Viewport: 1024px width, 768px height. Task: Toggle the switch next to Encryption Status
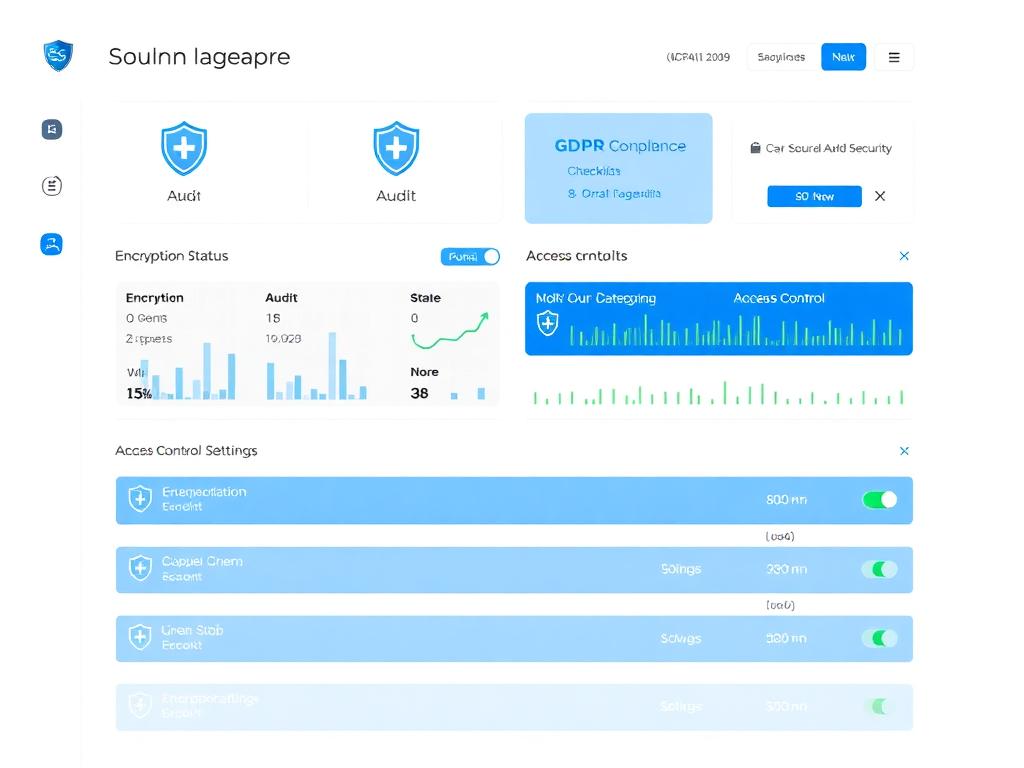coord(470,256)
